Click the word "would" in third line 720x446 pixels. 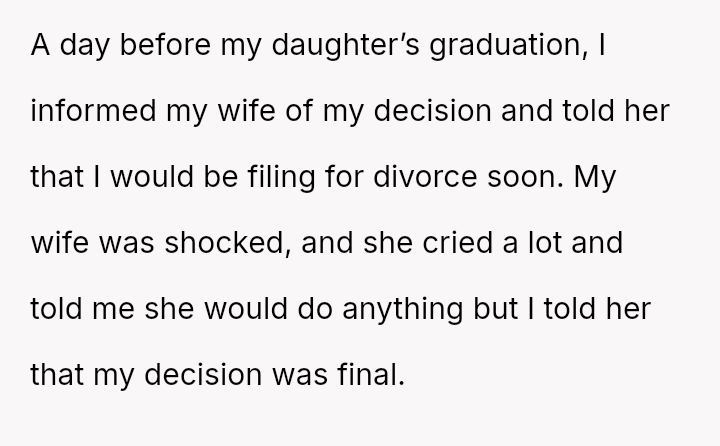point(152,177)
